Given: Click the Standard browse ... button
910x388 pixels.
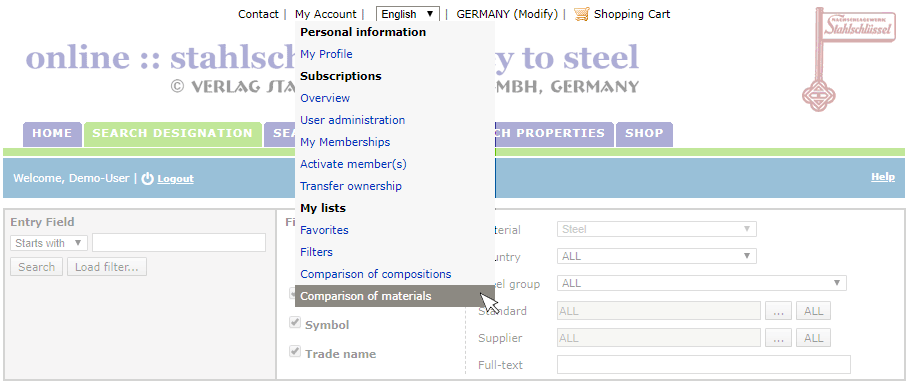Looking at the screenshot, I should (x=778, y=311).
